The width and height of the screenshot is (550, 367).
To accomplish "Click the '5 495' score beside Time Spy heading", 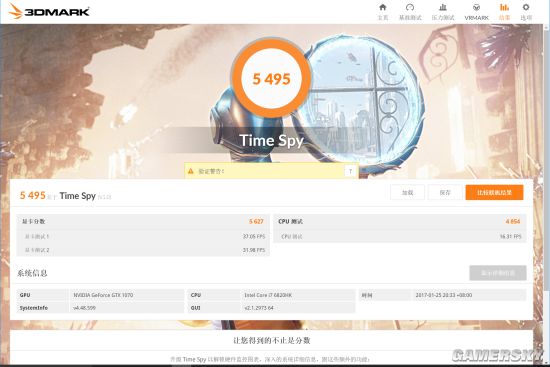I will (33, 195).
